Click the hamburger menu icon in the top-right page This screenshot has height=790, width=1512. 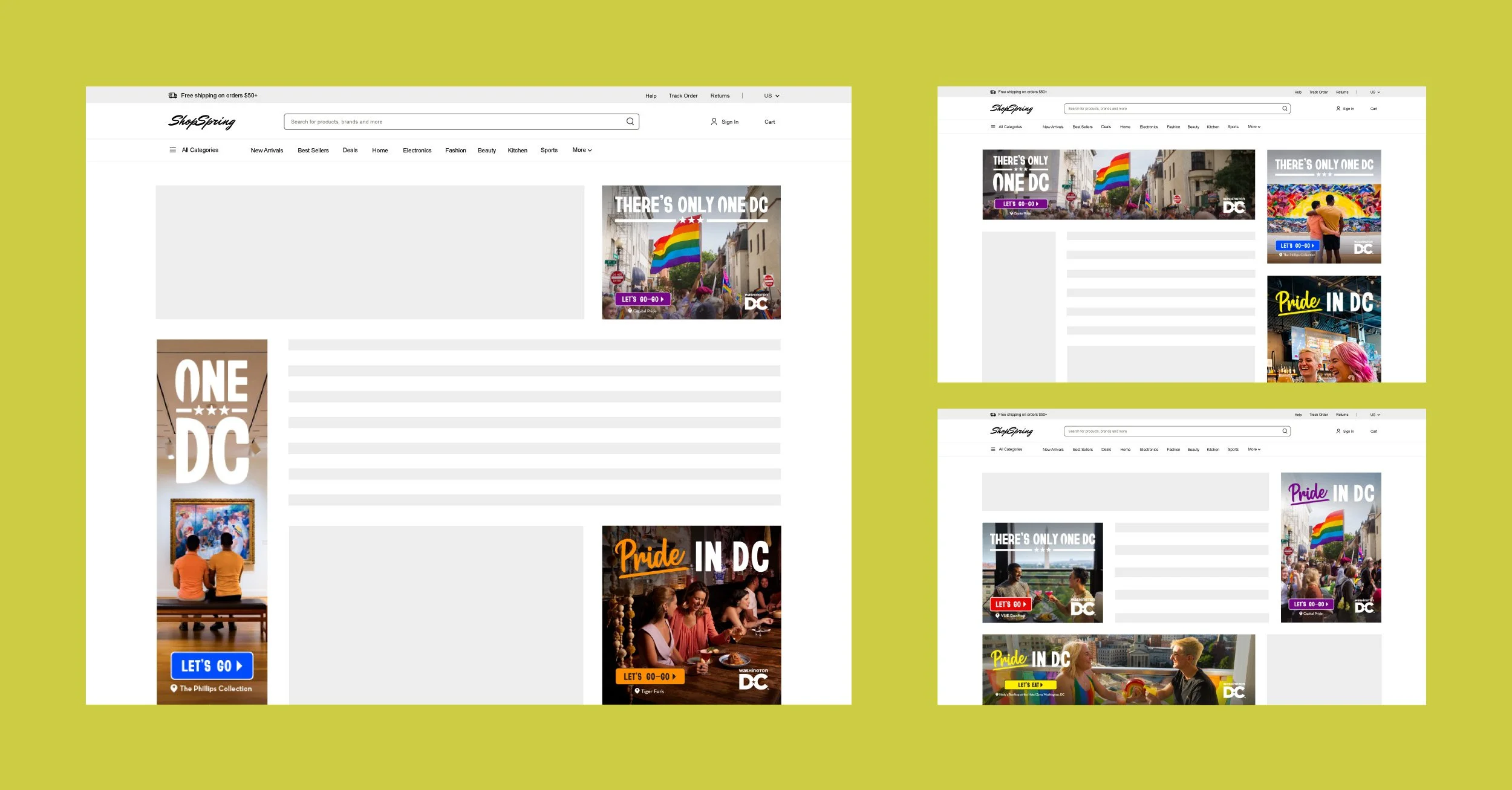pos(992,127)
